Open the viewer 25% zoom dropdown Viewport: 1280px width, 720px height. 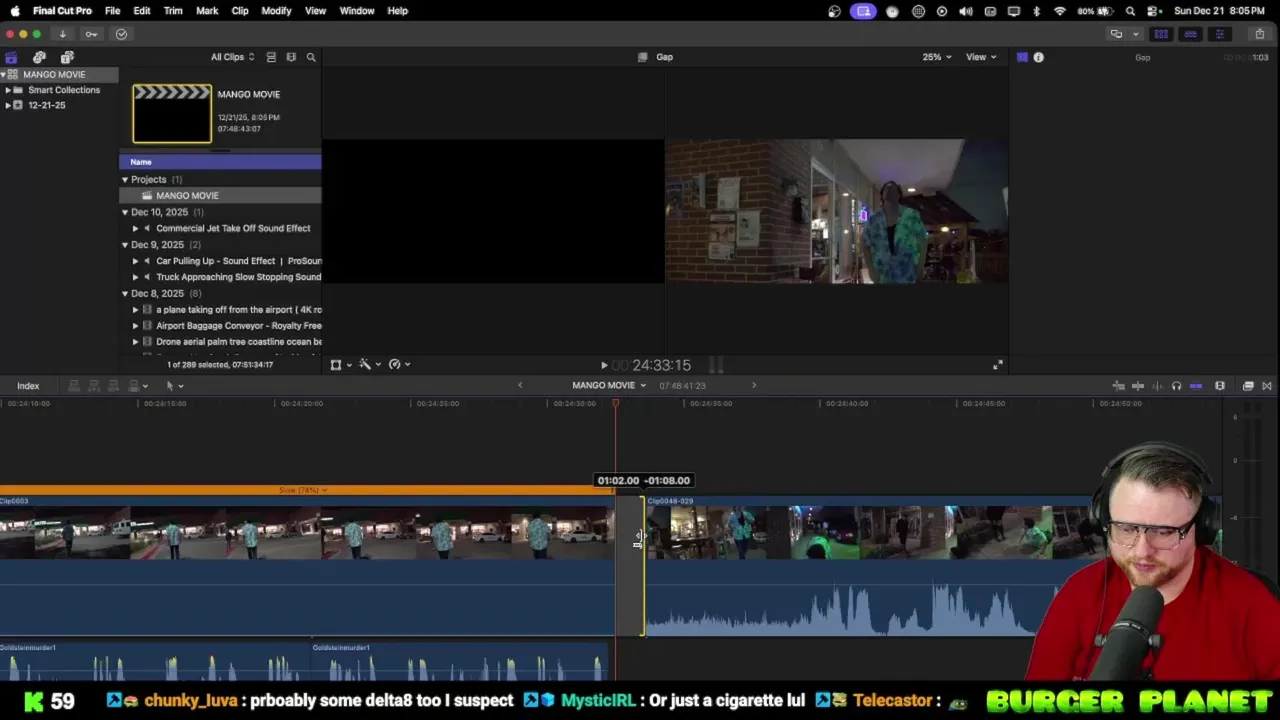point(937,57)
